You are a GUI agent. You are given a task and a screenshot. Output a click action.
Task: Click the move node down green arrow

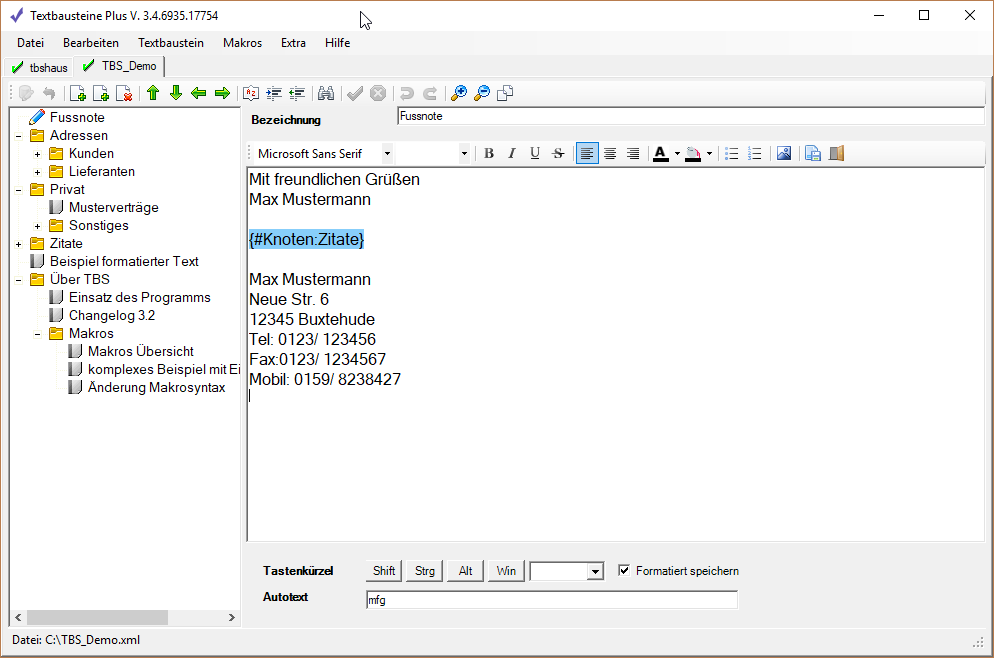(x=176, y=93)
